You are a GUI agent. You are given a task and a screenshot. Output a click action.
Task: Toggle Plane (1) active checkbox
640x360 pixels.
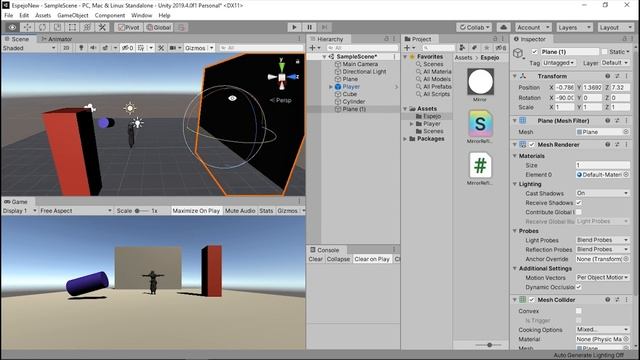(534, 52)
